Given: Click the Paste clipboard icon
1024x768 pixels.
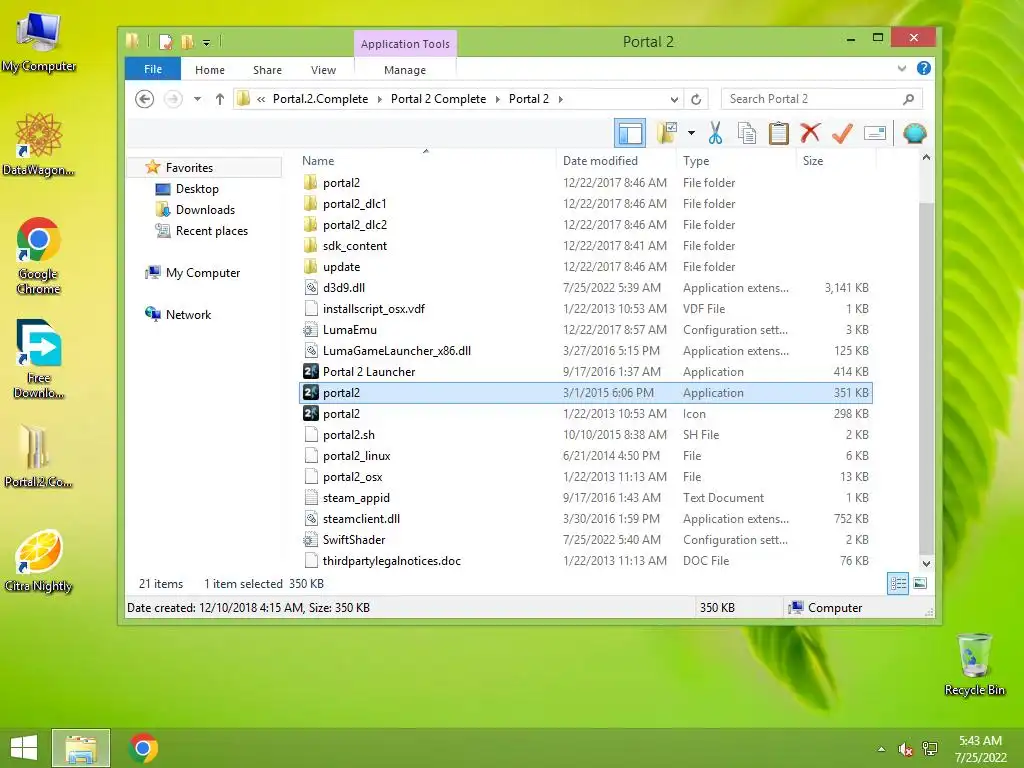Looking at the screenshot, I should pyautogui.click(x=778, y=133).
